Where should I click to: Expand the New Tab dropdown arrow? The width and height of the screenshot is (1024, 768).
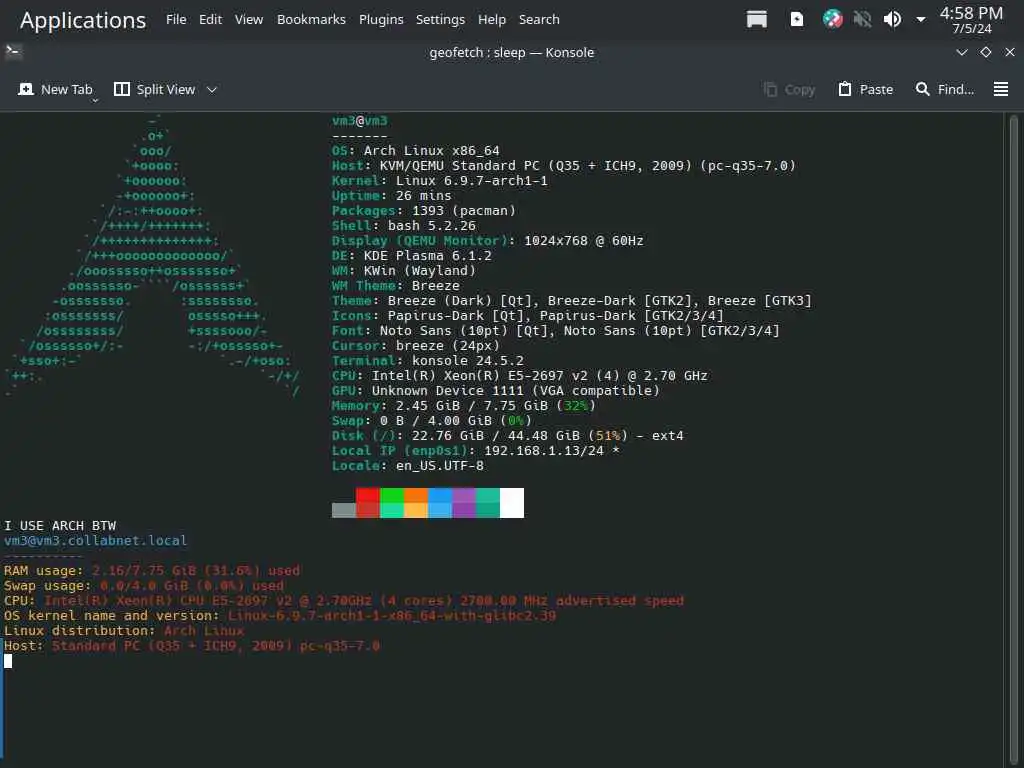(95, 100)
